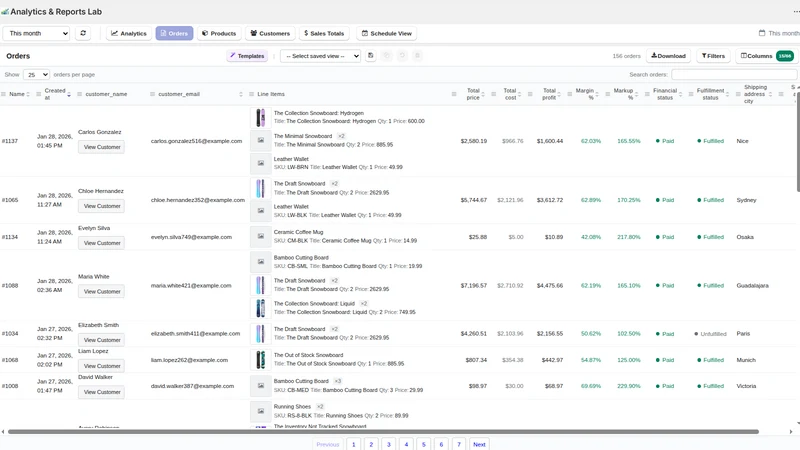Click the Analytics & Reports Lab logo icon
This screenshot has height=450, width=800.
(5, 11)
